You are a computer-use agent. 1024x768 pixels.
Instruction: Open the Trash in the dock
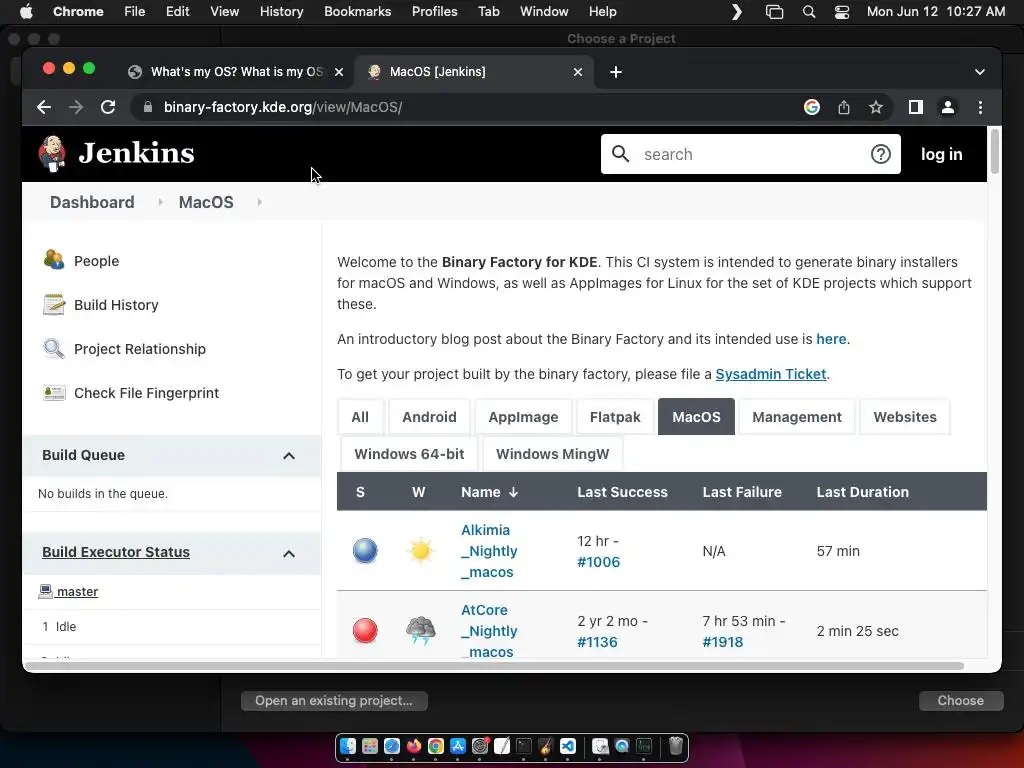tap(675, 746)
